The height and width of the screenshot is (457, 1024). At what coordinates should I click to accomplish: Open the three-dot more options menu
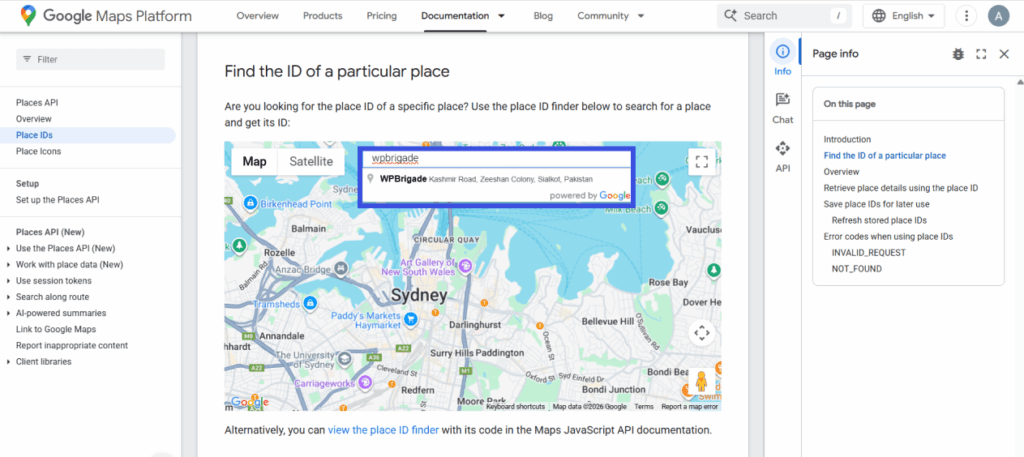pyautogui.click(x=965, y=16)
